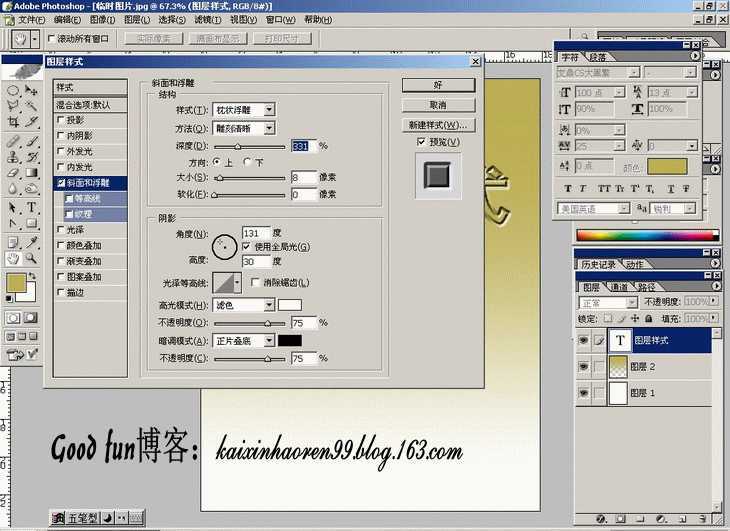Image resolution: width=730 pixels, height=531 pixels.
Task: Click the 好 (OK) button
Action: [438, 86]
